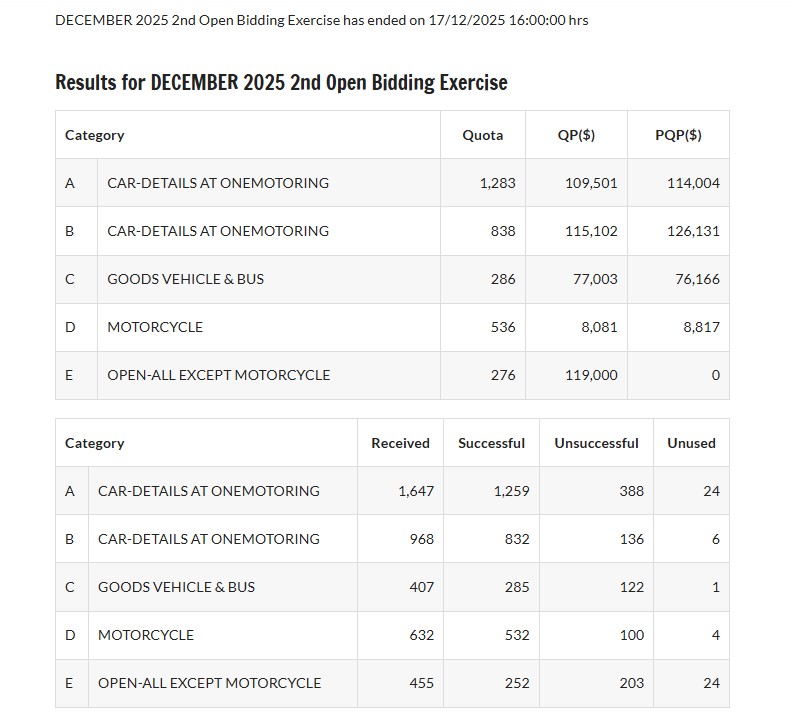Viewport: 795px width, 717px height.
Task: Select the Motorcycle QP value 8,081
Action: pos(599,327)
